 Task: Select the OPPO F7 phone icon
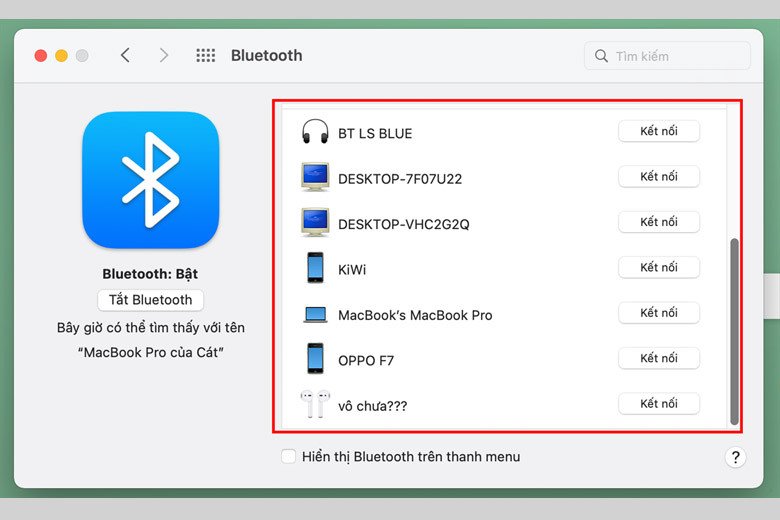click(315, 358)
